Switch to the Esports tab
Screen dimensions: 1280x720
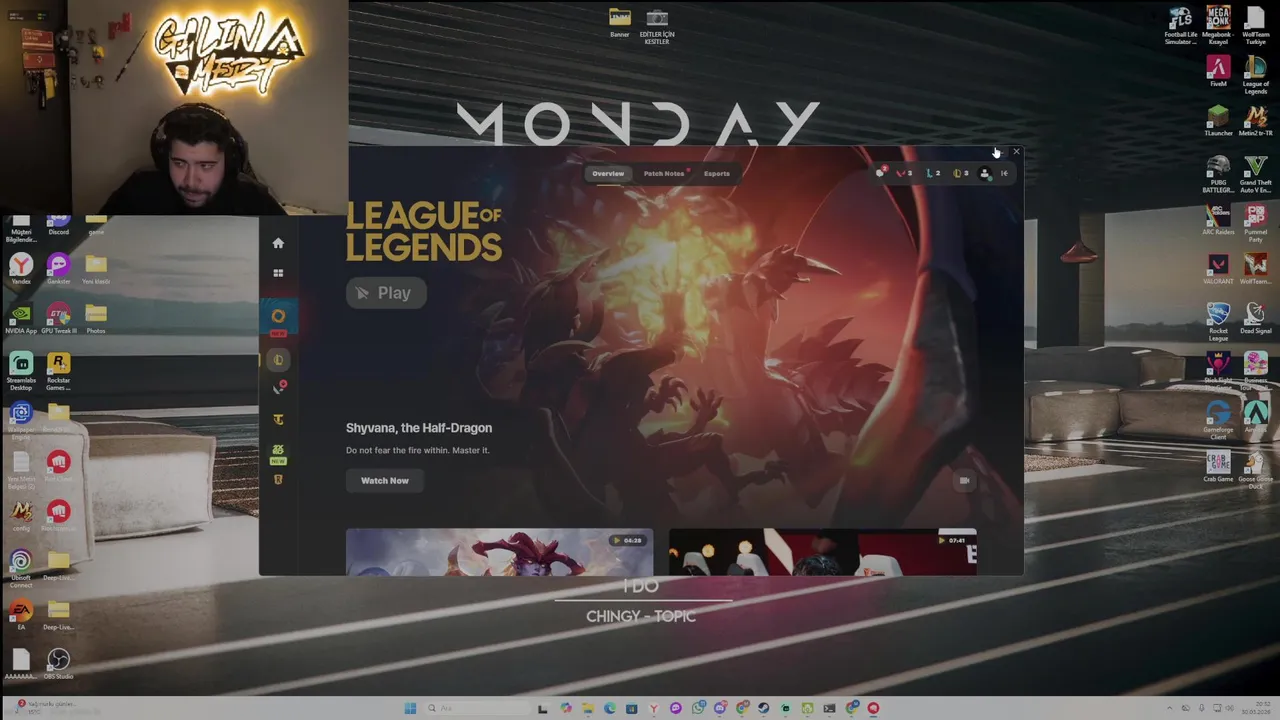[x=717, y=173]
